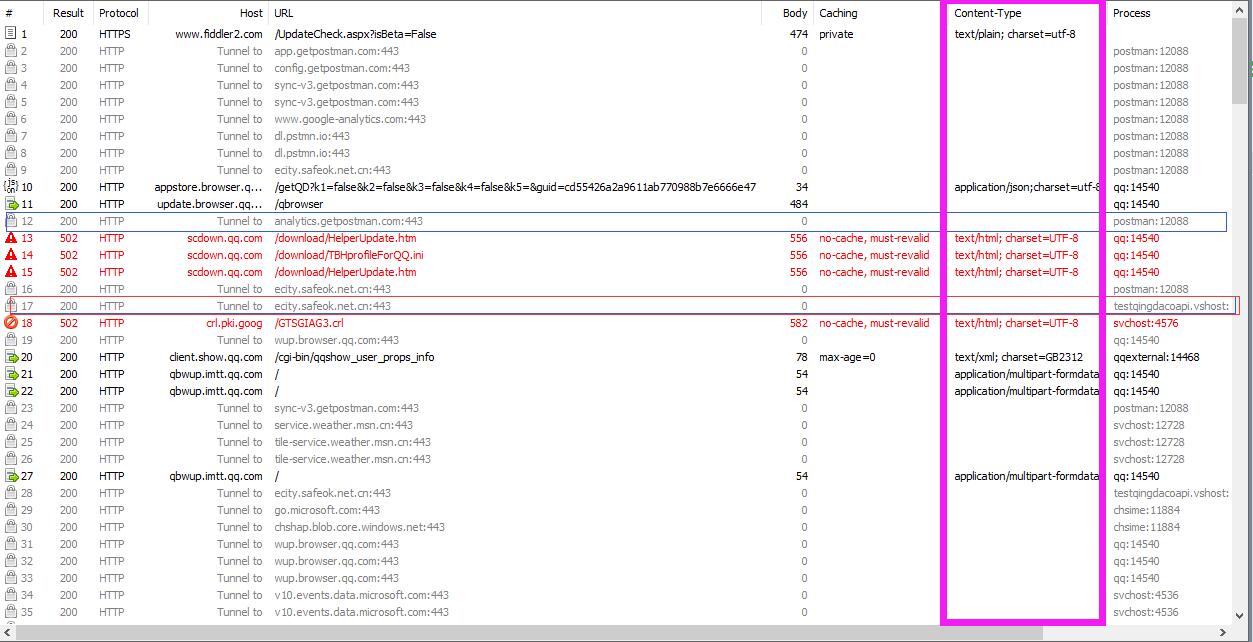
Task: Select the chshap.blob.core.windows.net:443 row
Action: click(617, 527)
